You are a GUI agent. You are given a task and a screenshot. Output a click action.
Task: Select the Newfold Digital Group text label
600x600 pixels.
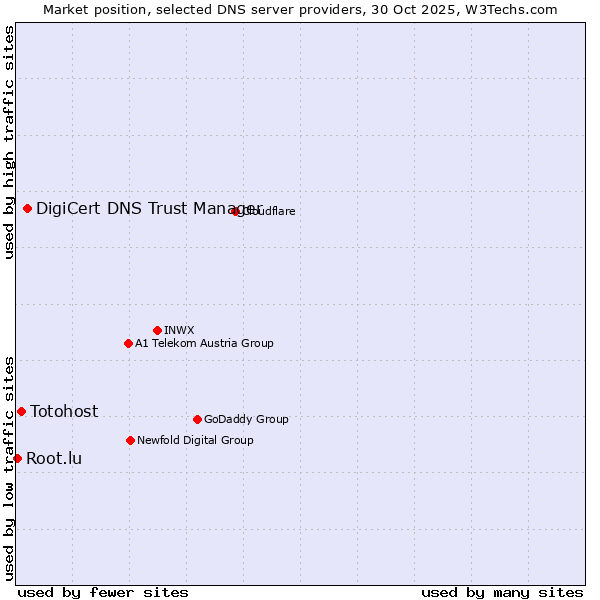[195, 440]
